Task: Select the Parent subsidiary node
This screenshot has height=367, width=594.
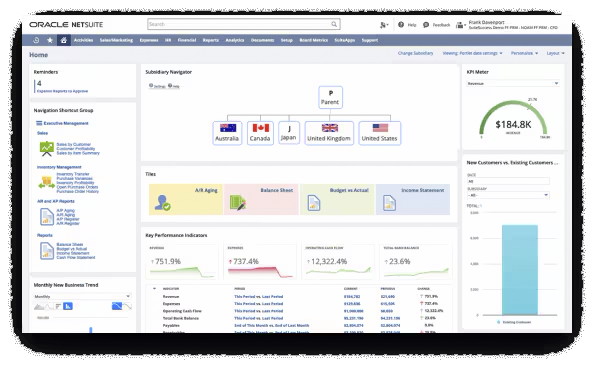Action: 330,97
